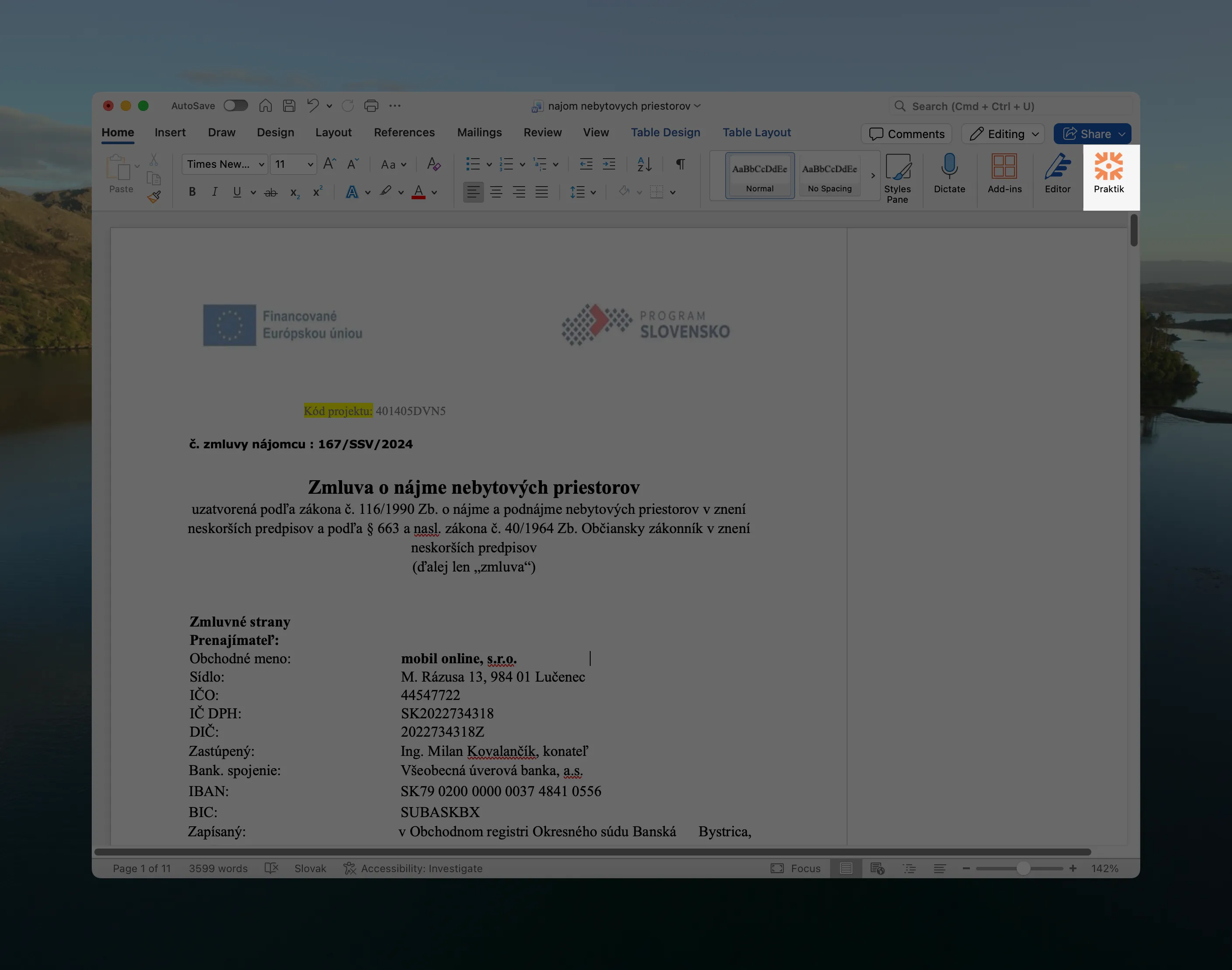Switch to the Table Design tab
Image resolution: width=1232 pixels, height=970 pixels.
pos(665,132)
